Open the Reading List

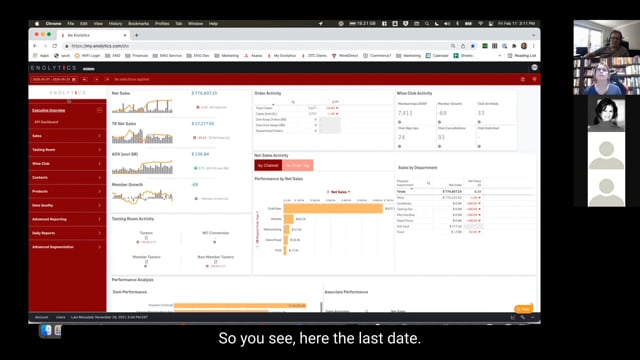point(522,56)
